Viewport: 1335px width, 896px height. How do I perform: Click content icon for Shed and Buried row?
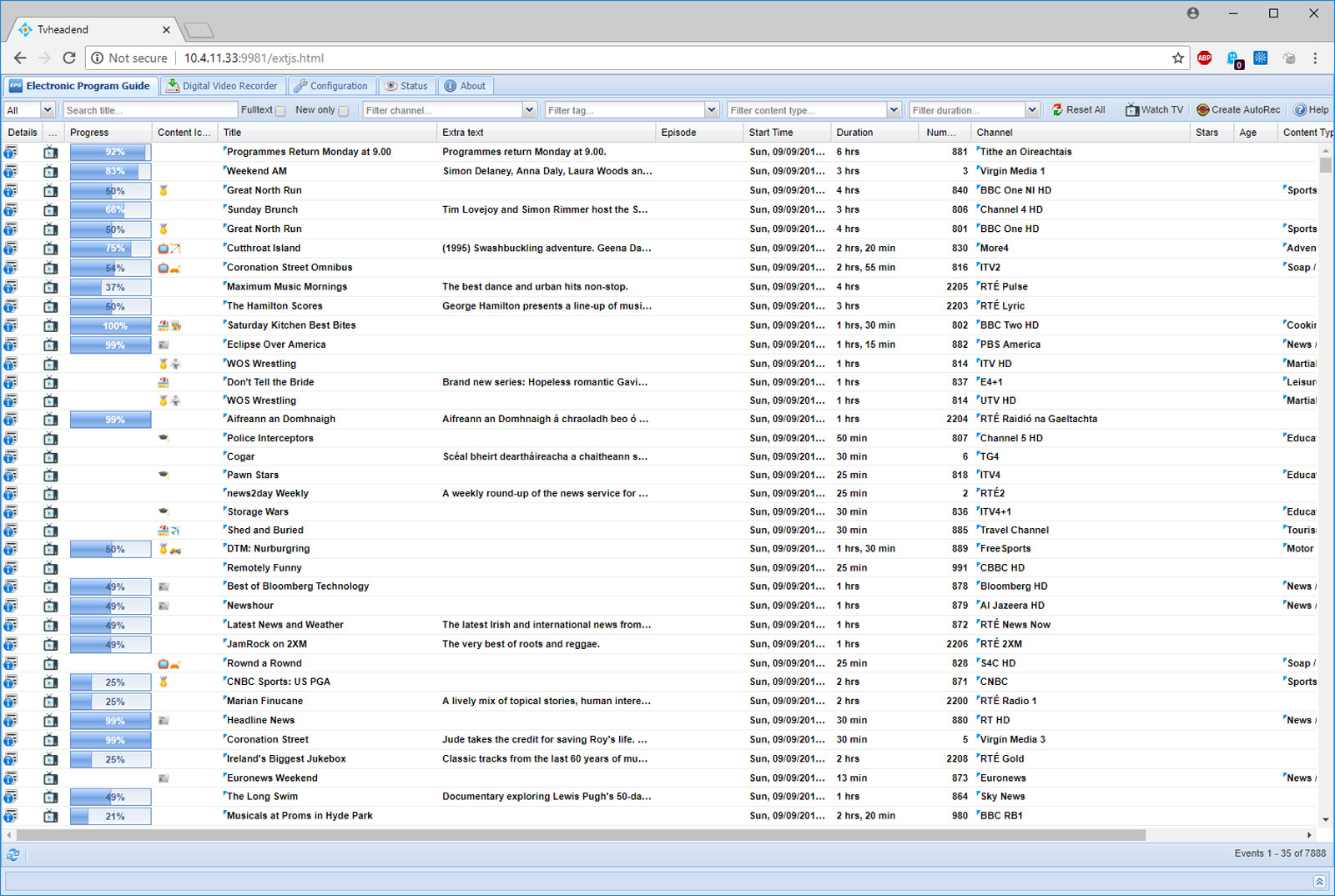169,530
